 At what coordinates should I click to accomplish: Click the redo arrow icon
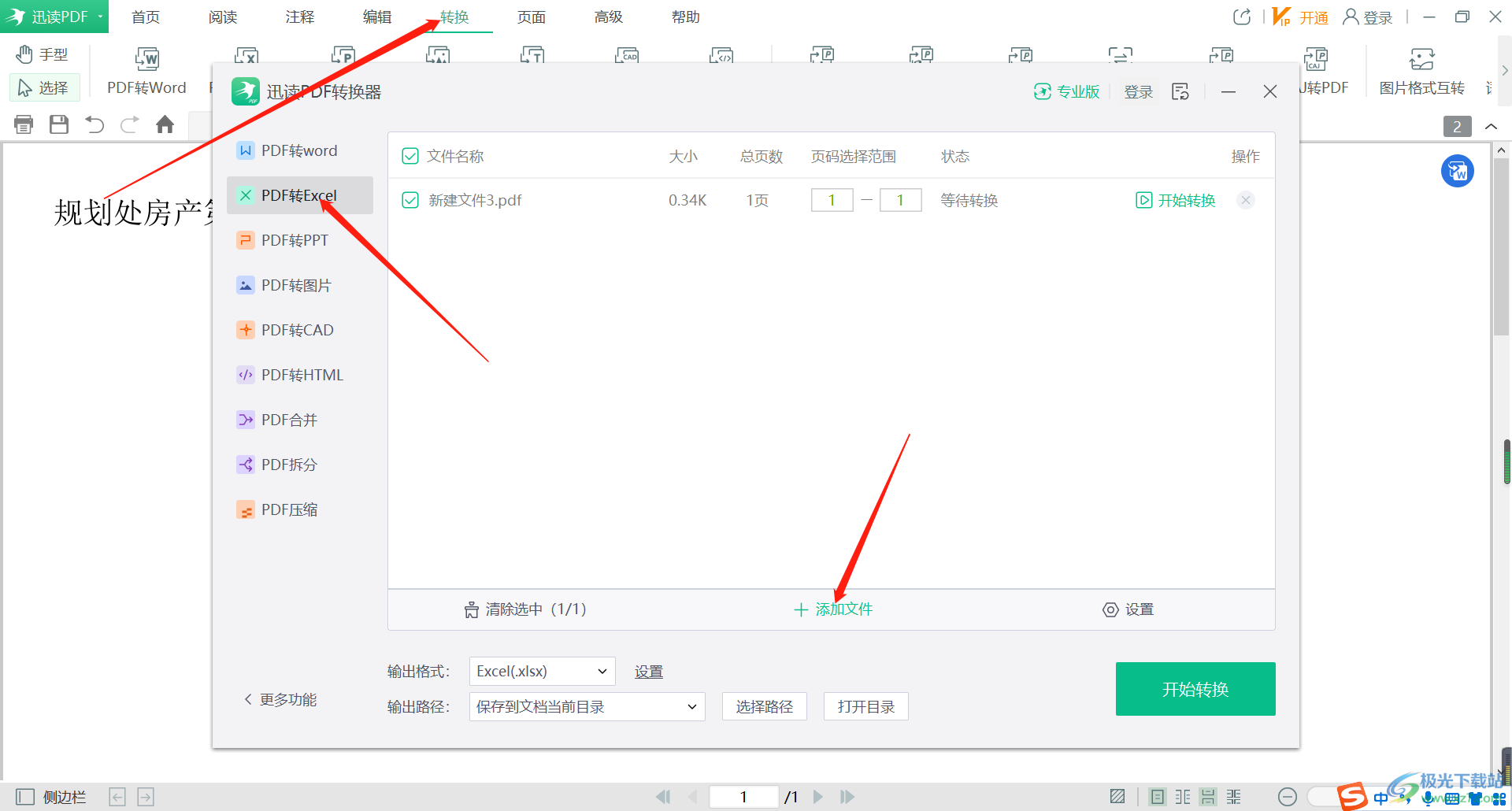pos(130,124)
